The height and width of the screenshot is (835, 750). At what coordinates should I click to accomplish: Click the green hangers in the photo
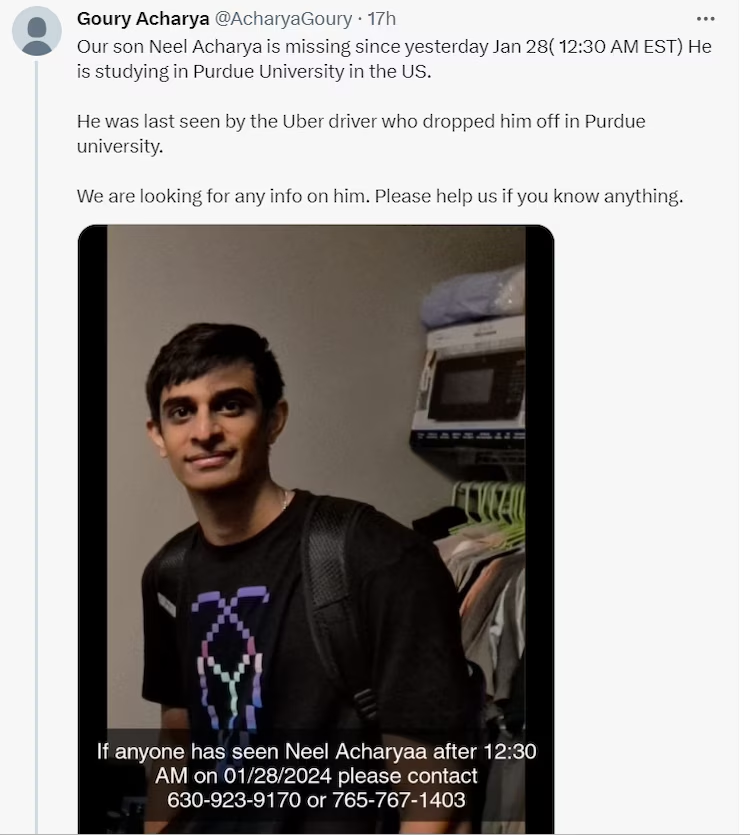pyautogui.click(x=488, y=510)
